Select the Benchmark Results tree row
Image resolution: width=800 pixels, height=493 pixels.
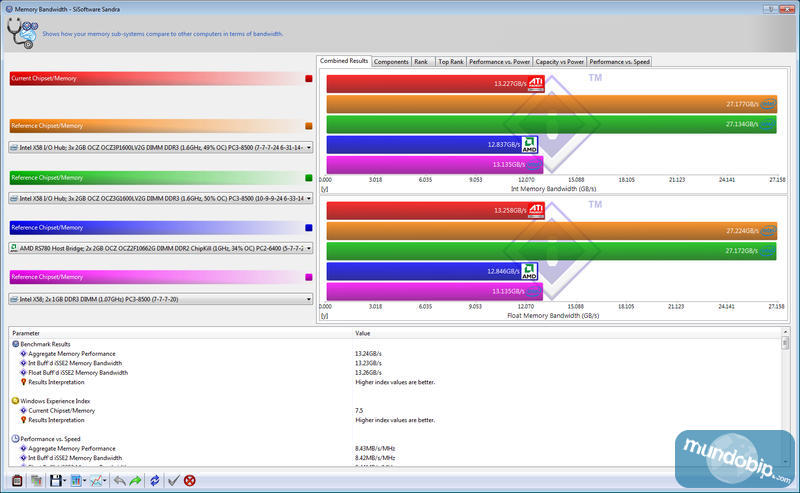coord(45,344)
